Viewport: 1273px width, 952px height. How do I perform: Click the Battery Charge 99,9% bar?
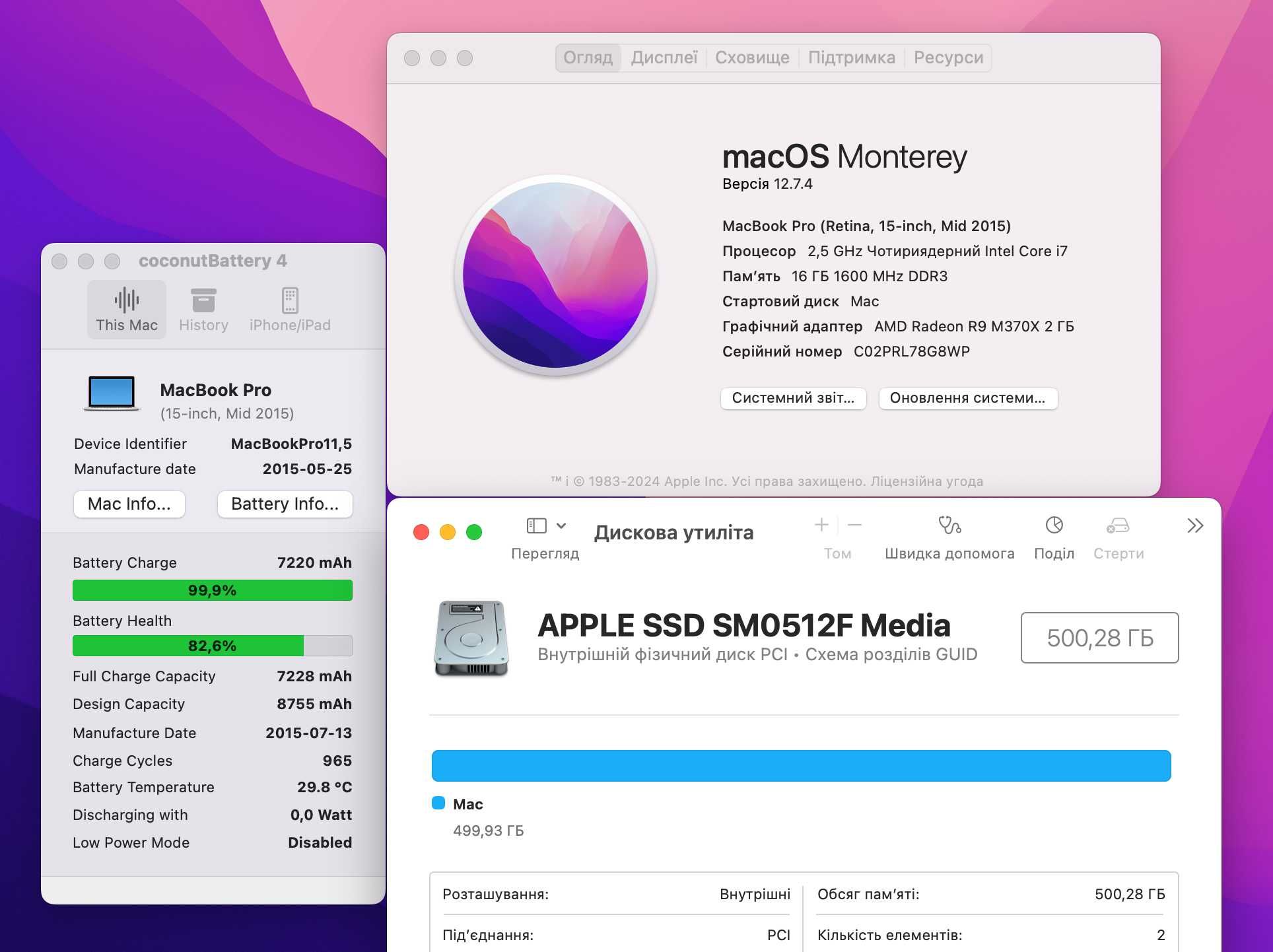click(x=212, y=590)
